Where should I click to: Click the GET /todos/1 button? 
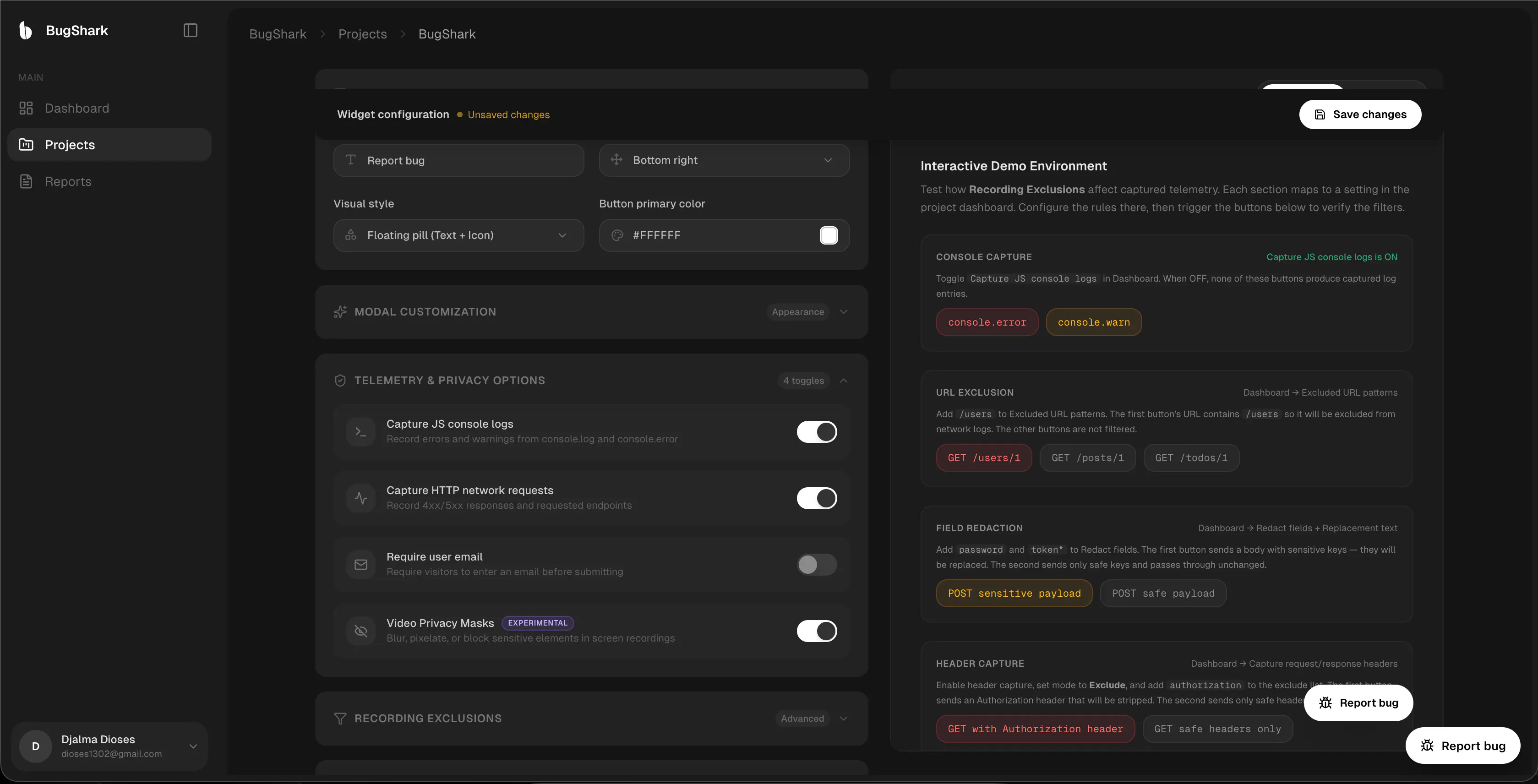pyautogui.click(x=1191, y=458)
